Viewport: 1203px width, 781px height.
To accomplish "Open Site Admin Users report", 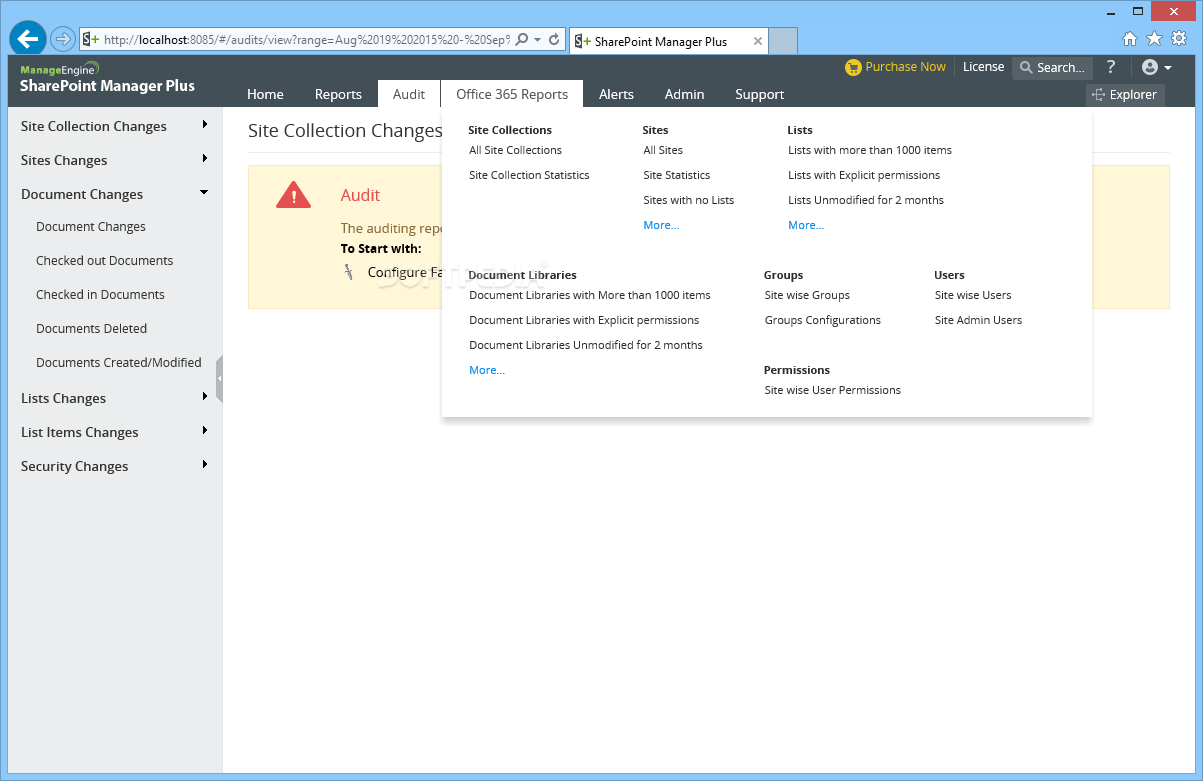I will 978,320.
